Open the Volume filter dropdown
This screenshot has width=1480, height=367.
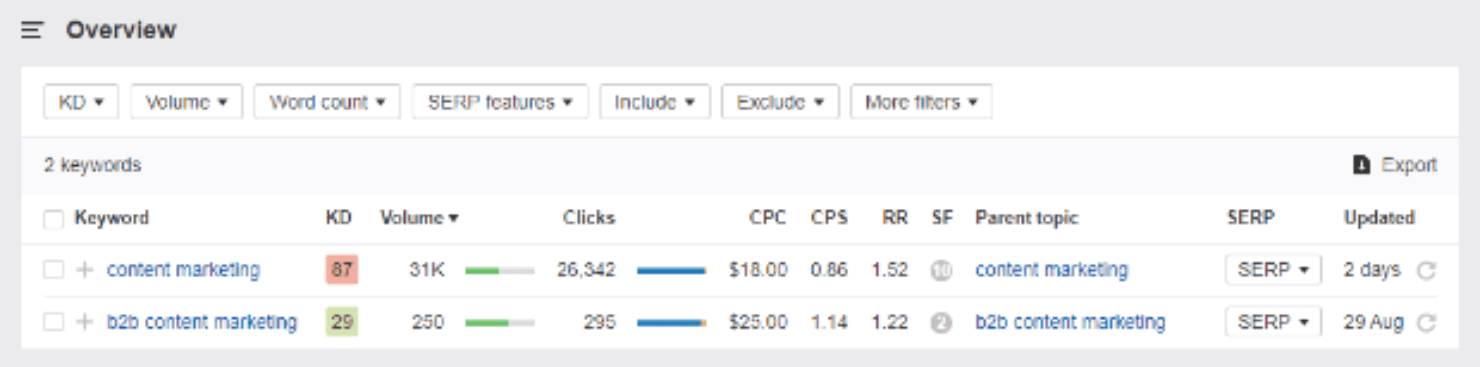tap(187, 102)
